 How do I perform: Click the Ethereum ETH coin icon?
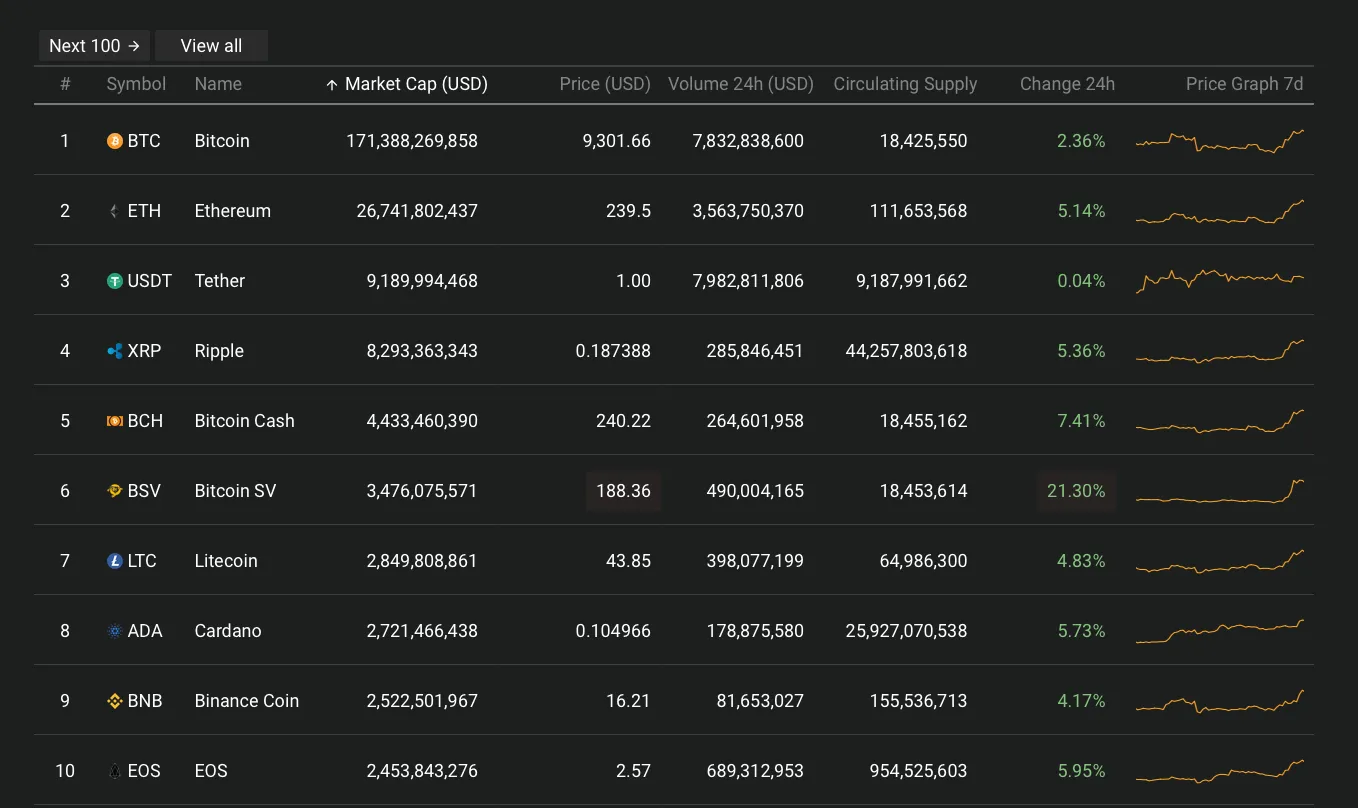[x=115, y=211]
